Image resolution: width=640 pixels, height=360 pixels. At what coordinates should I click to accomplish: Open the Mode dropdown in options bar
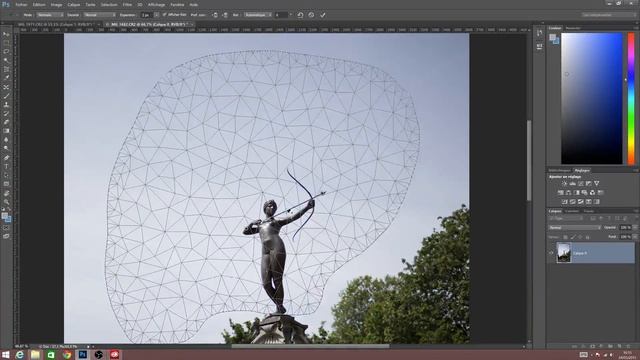[x=50, y=15]
